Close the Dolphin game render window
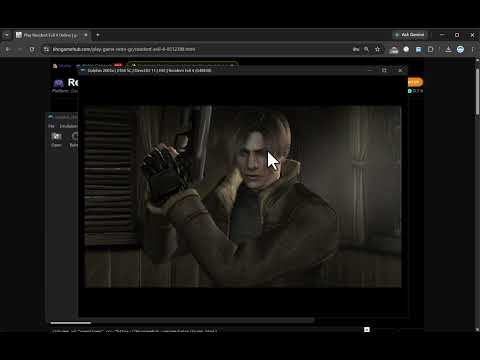The image size is (480, 360). [x=400, y=70]
